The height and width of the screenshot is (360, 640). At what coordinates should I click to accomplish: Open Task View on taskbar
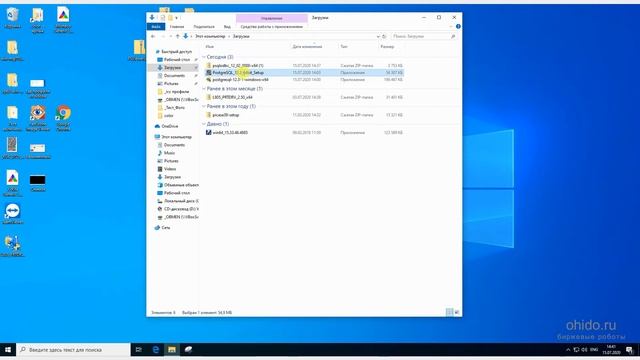139,350
